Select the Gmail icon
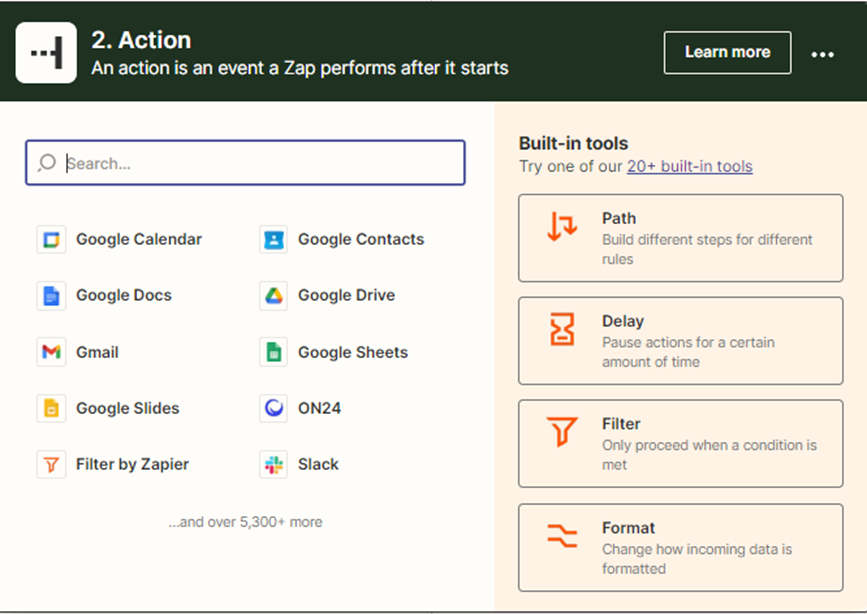The height and width of the screenshot is (614, 867). [51, 352]
